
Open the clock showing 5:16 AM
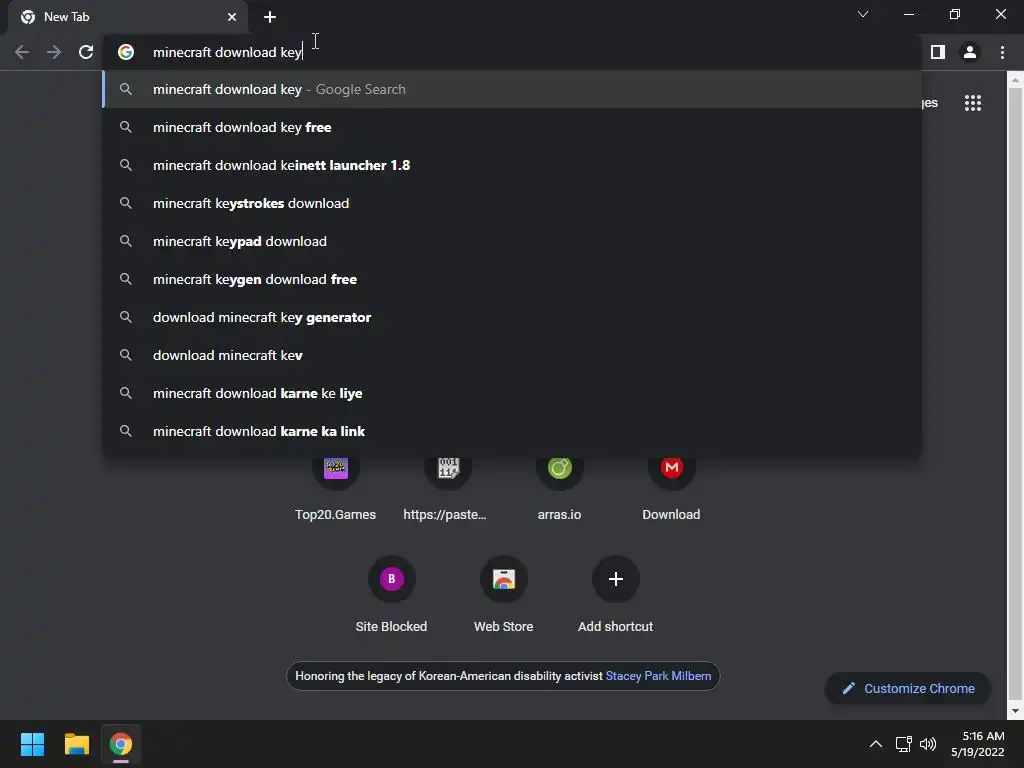tap(978, 744)
